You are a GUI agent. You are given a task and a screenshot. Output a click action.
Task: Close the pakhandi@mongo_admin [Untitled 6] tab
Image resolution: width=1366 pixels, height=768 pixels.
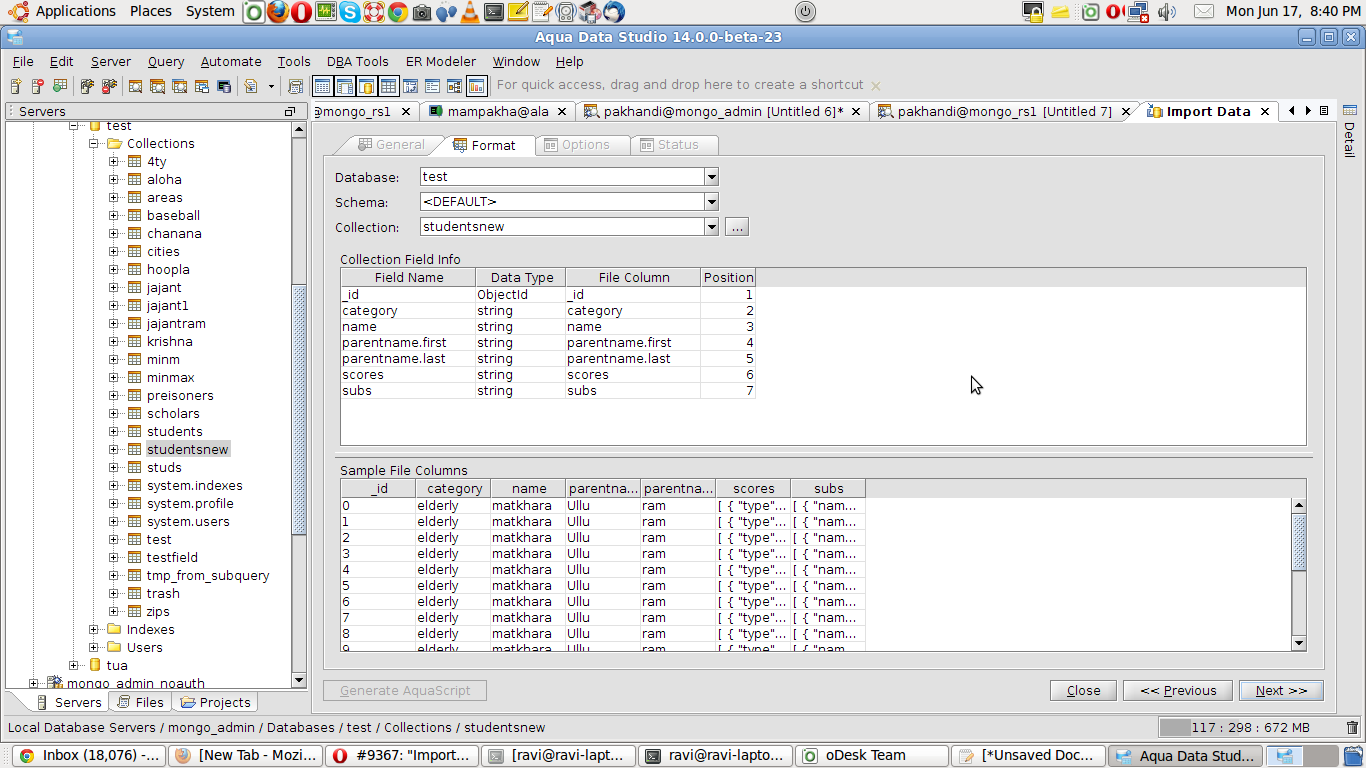point(857,112)
